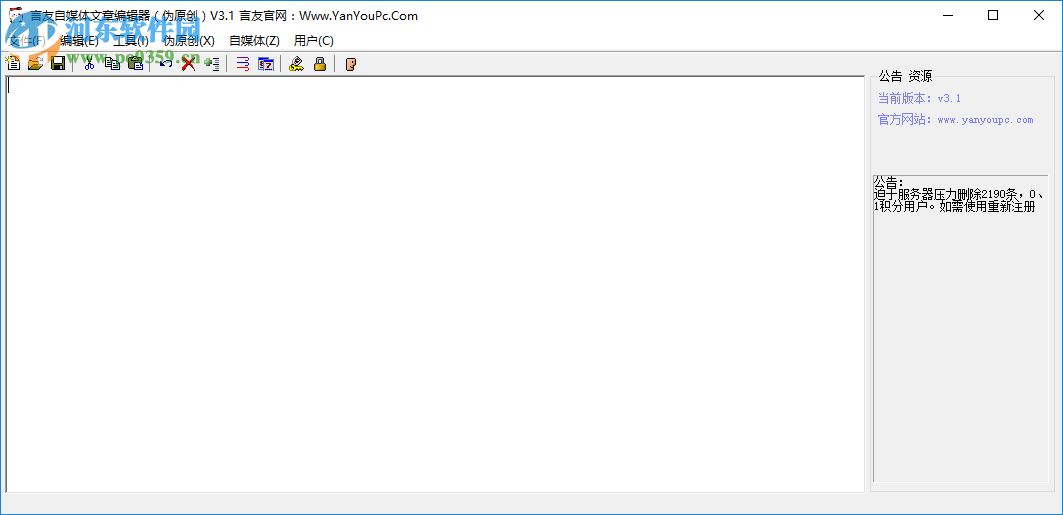The height and width of the screenshot is (515, 1063).
Task: Click the red X delete icon
Action: point(188,64)
